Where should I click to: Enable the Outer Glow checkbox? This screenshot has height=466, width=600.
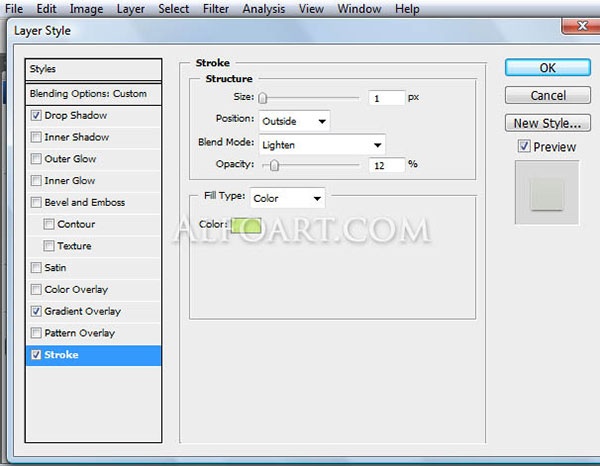pyautogui.click(x=36, y=159)
